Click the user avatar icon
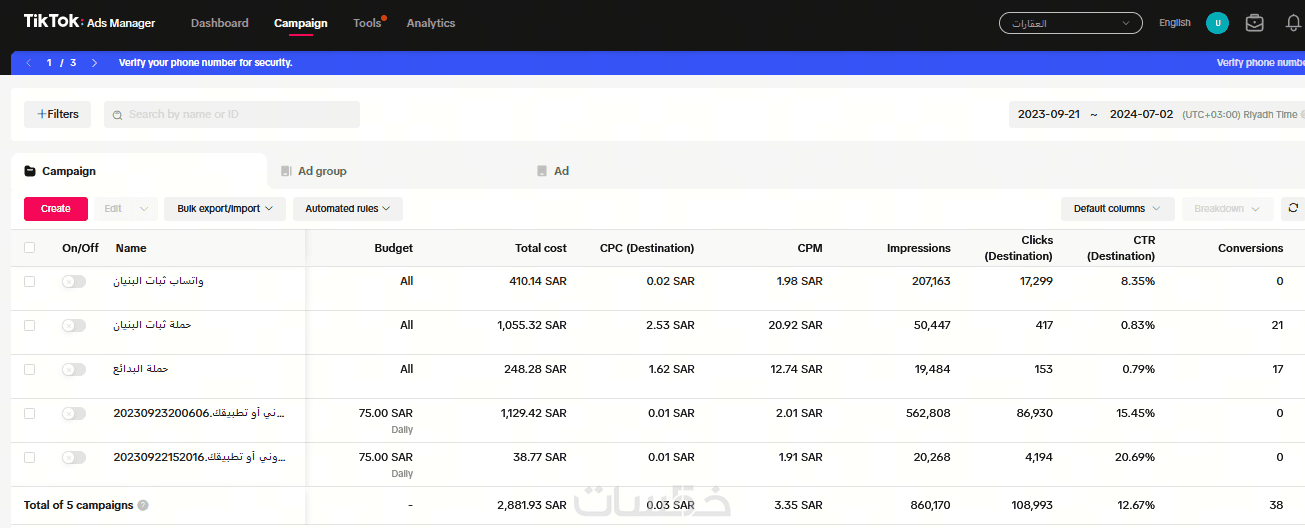Viewport: 1305px width, 528px height. point(1217,23)
